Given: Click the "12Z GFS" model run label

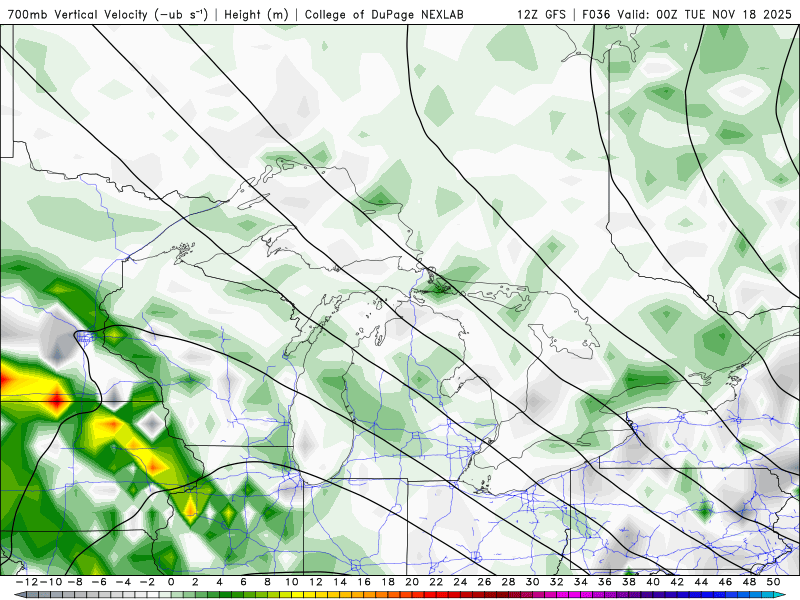Looking at the screenshot, I should point(541,14).
